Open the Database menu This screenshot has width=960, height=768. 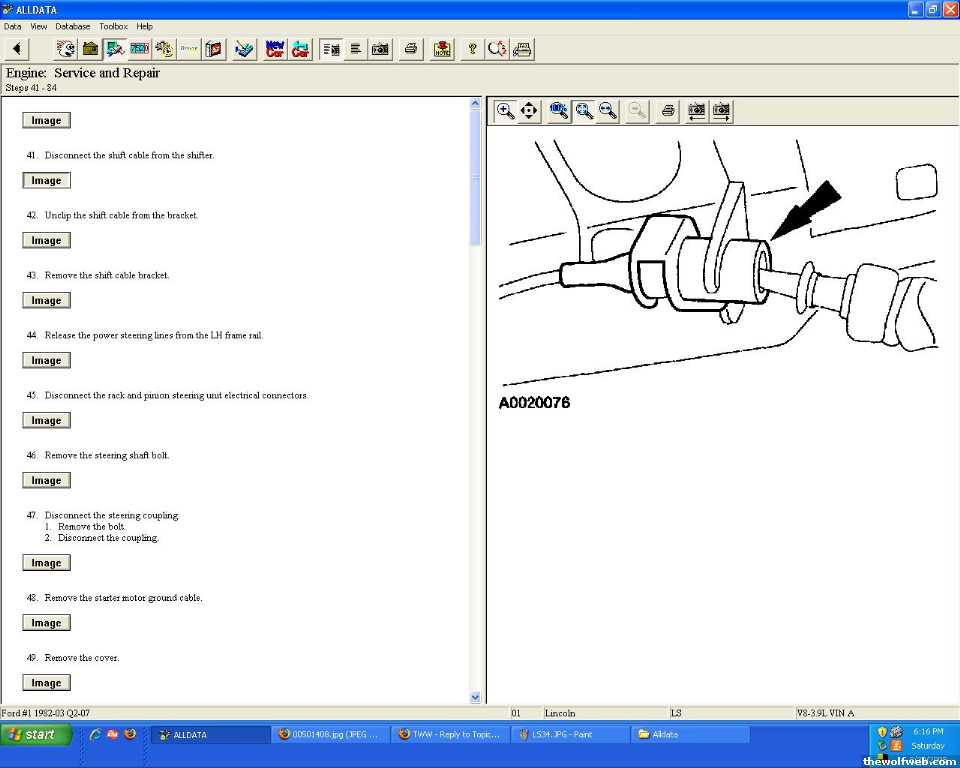(72, 26)
